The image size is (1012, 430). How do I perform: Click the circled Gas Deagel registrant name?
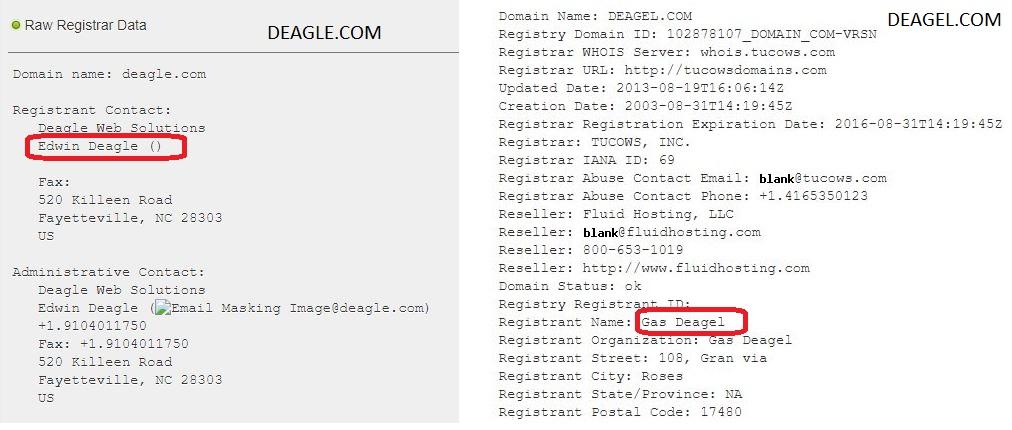(690, 322)
